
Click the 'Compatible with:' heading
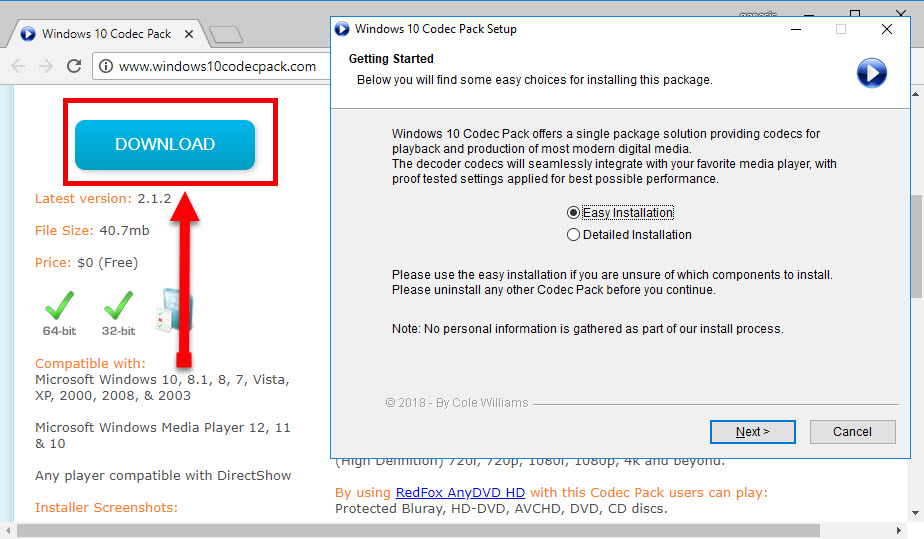tap(90, 363)
